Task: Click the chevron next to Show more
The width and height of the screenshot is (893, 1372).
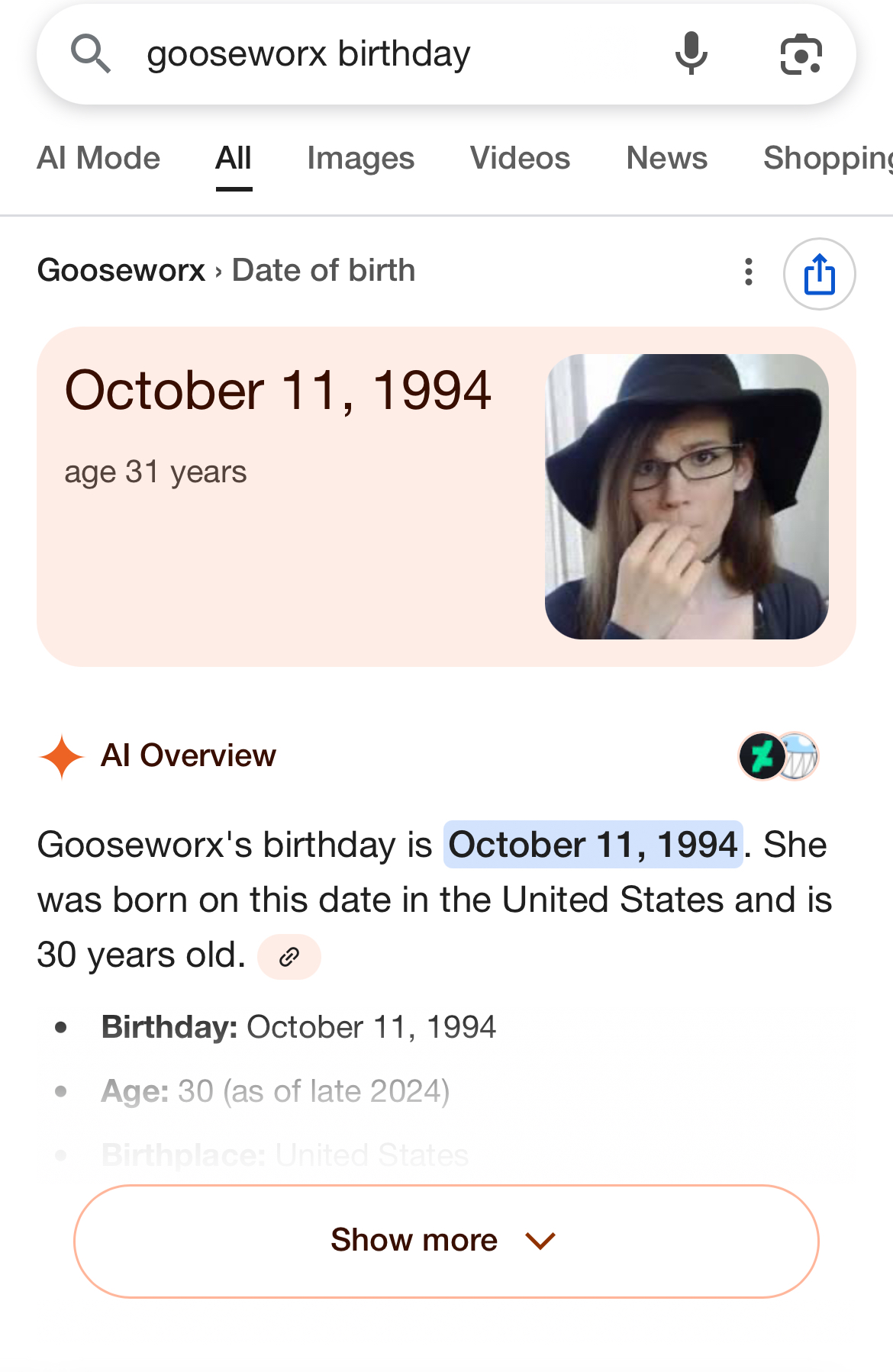Action: [x=540, y=1242]
